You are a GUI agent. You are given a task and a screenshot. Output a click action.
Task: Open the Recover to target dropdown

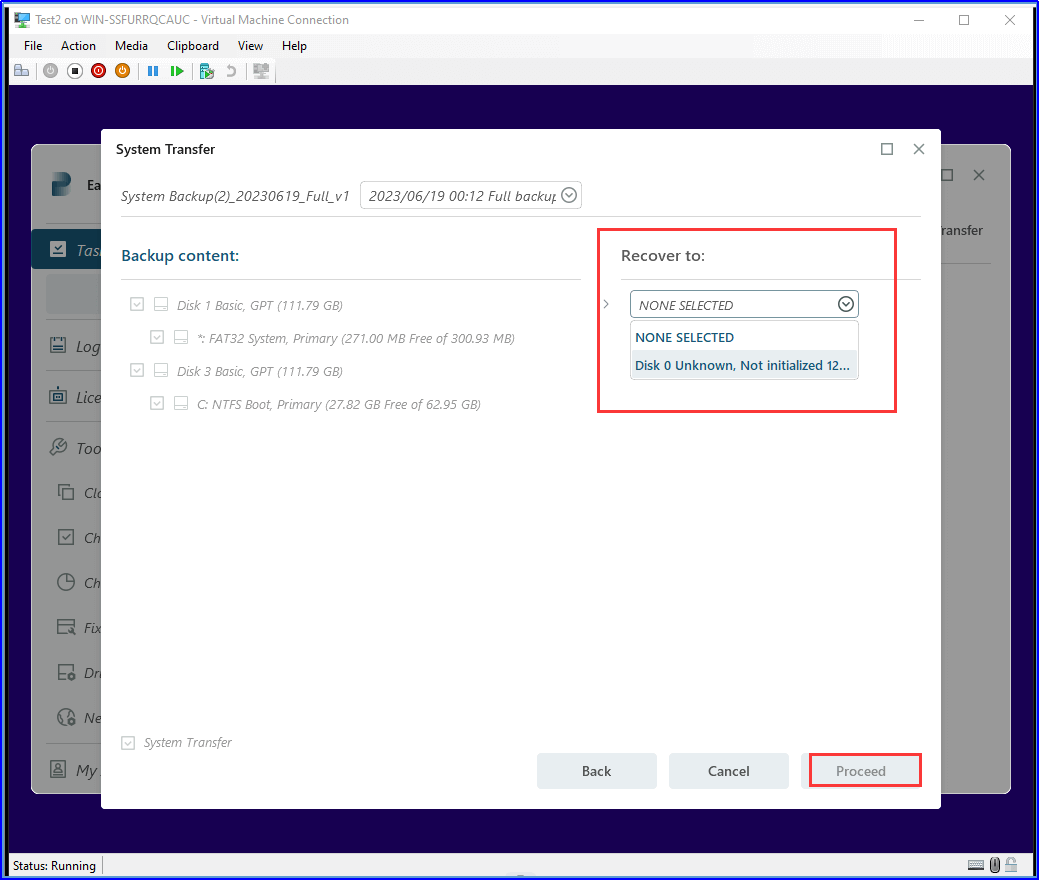[845, 304]
